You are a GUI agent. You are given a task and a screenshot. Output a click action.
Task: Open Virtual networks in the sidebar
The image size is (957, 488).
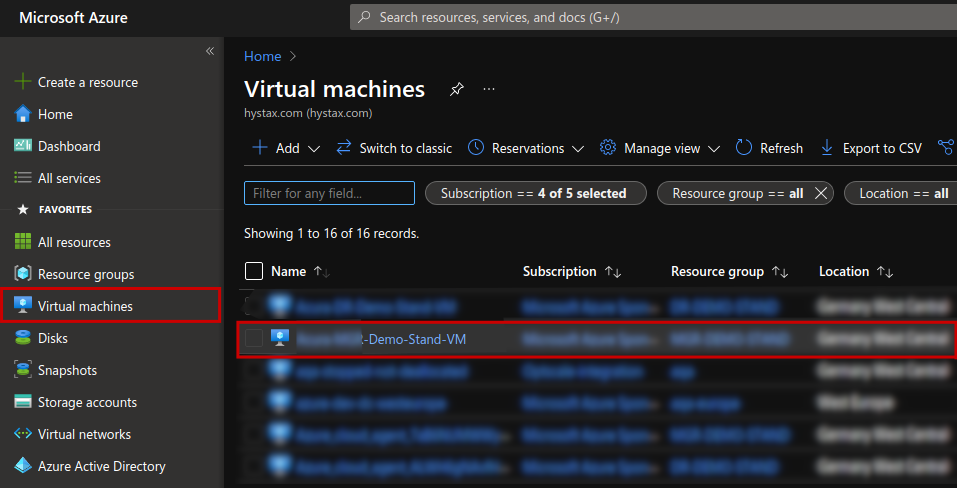pos(84,434)
